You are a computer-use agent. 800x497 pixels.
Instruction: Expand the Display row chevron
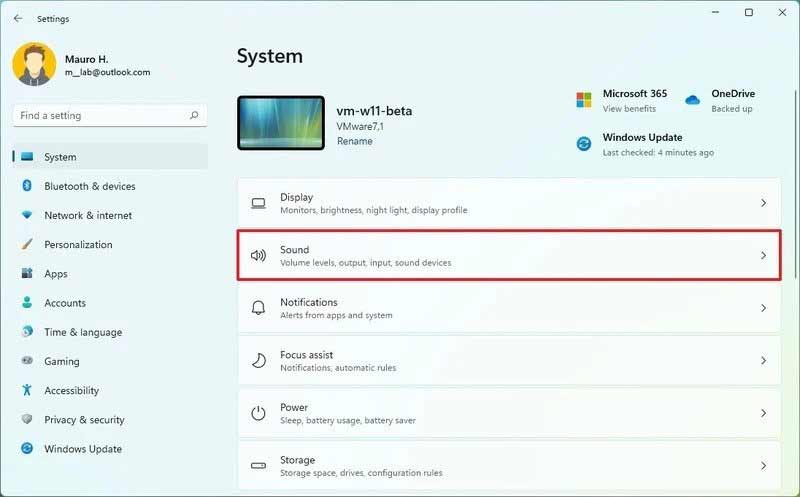[763, 203]
